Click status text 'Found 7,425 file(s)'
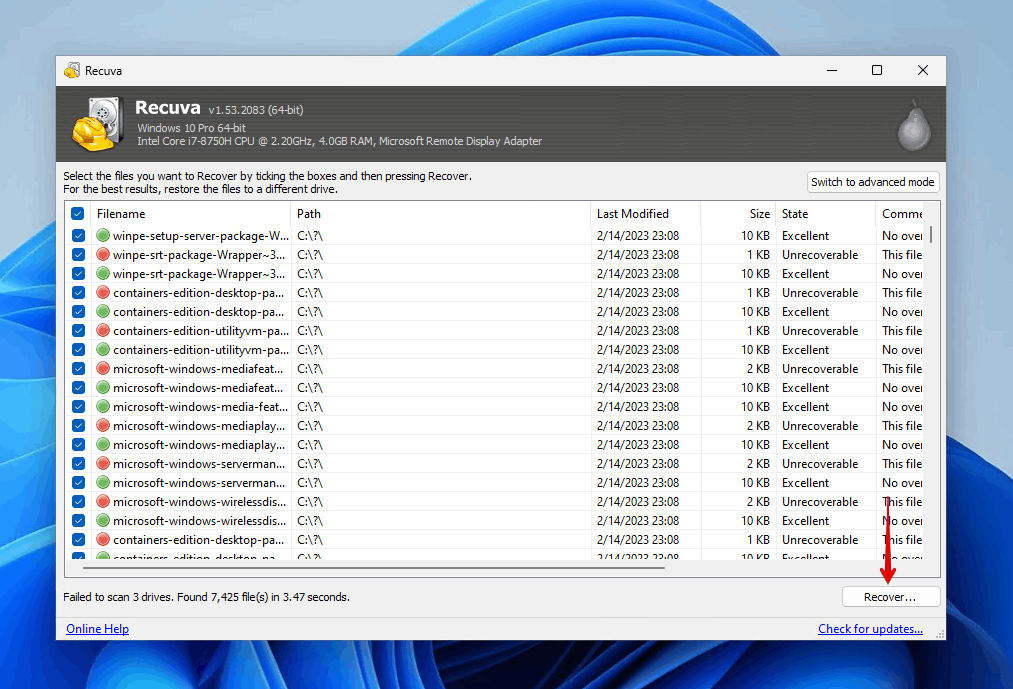1013x689 pixels. coord(222,597)
